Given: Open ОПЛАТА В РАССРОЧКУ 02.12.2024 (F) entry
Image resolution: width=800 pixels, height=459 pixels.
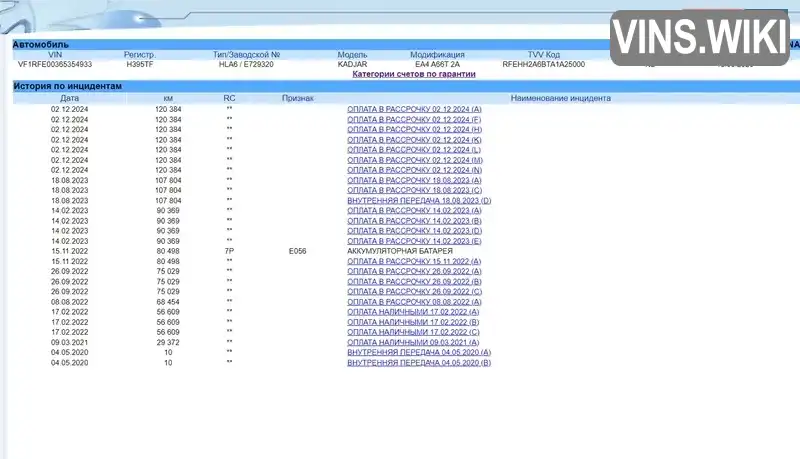Looking at the screenshot, I should [x=414, y=119].
